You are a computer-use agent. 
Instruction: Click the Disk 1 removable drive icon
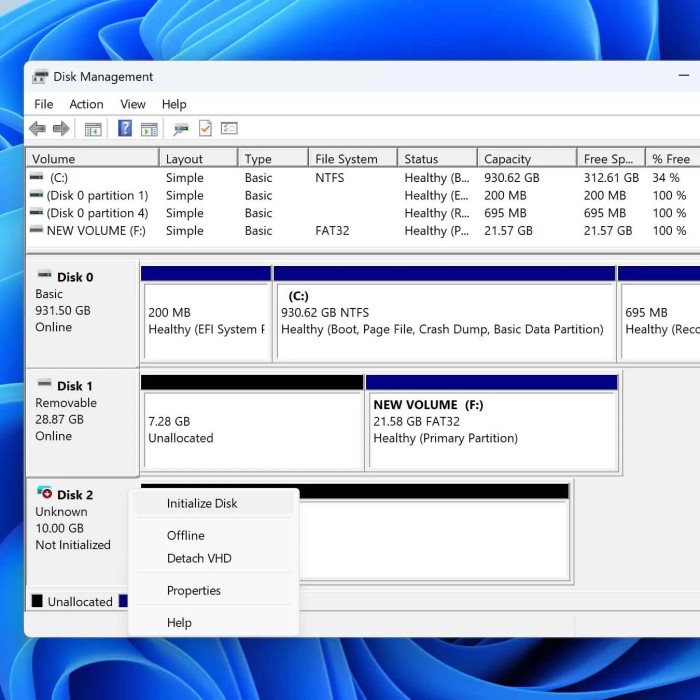[44, 383]
